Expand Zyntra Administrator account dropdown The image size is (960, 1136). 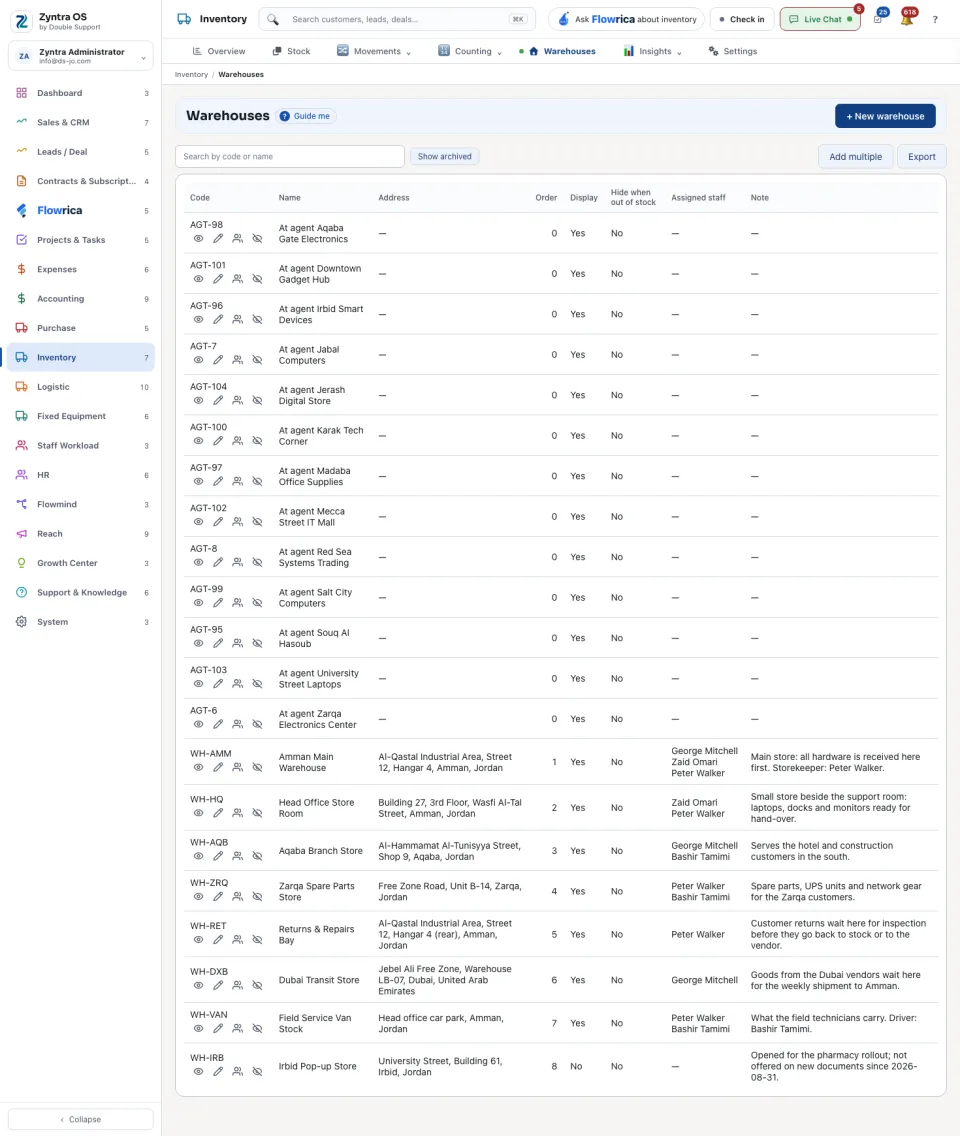[80, 56]
